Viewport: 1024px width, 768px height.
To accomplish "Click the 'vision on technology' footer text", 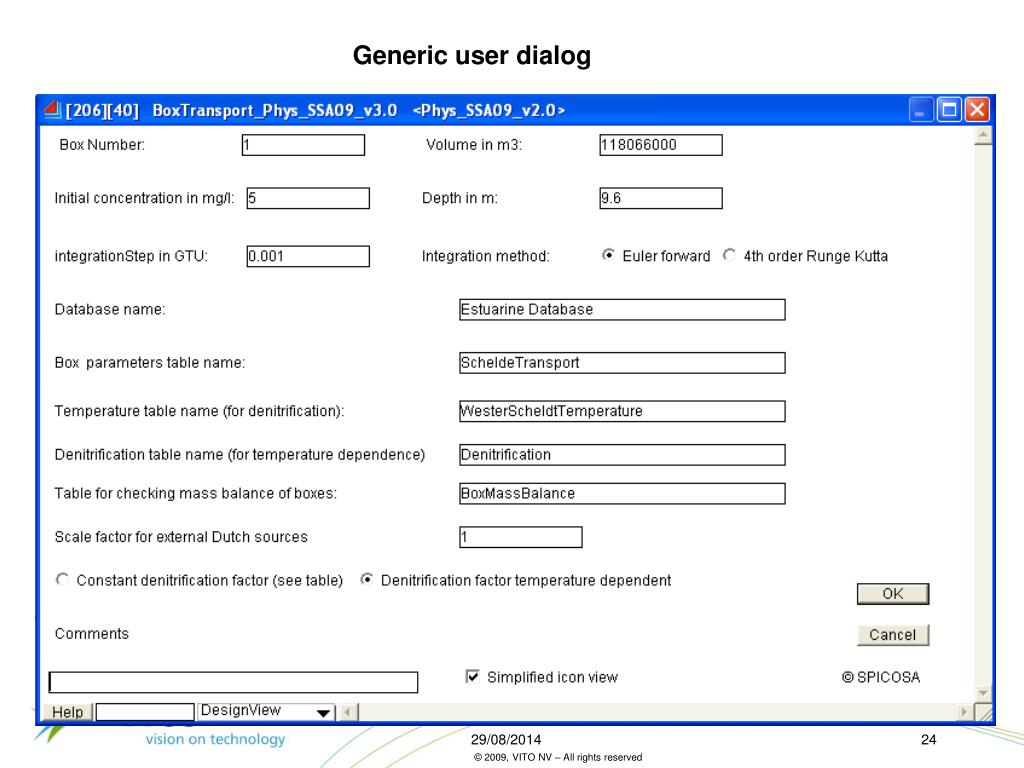I will (216, 739).
